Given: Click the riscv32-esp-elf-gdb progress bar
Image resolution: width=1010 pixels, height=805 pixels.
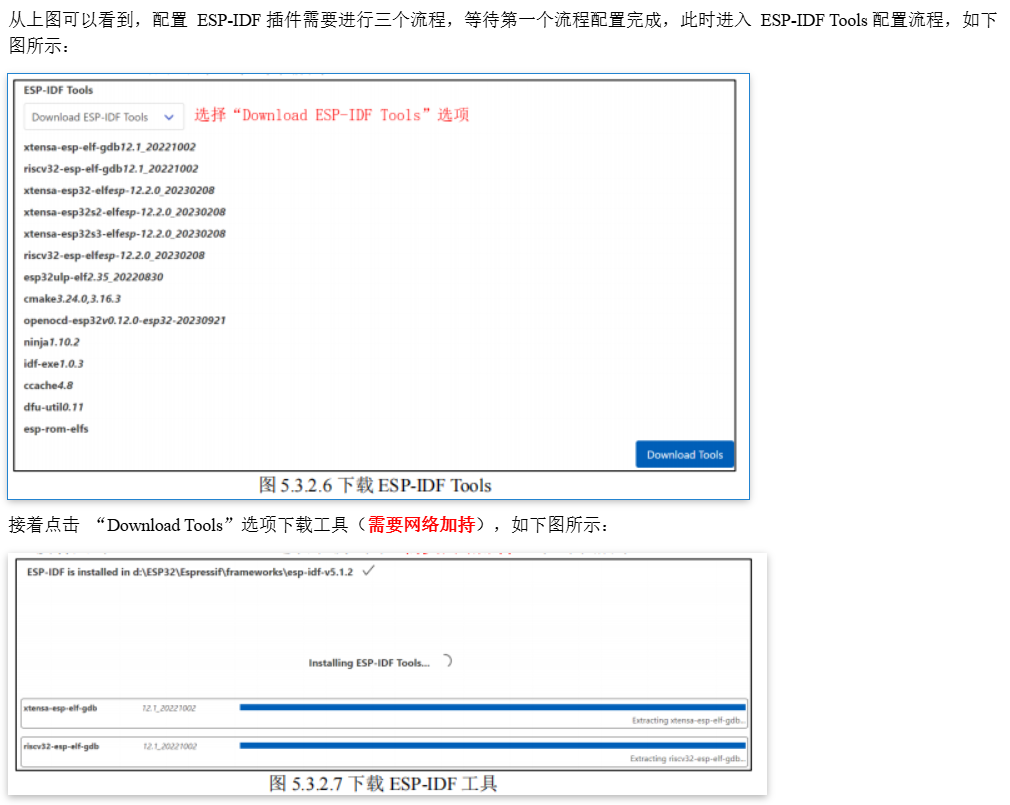Looking at the screenshot, I should coord(493,746).
